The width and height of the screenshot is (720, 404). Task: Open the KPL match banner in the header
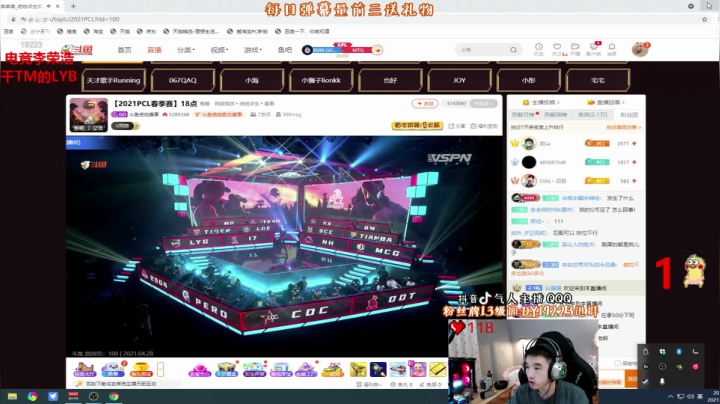[342, 50]
